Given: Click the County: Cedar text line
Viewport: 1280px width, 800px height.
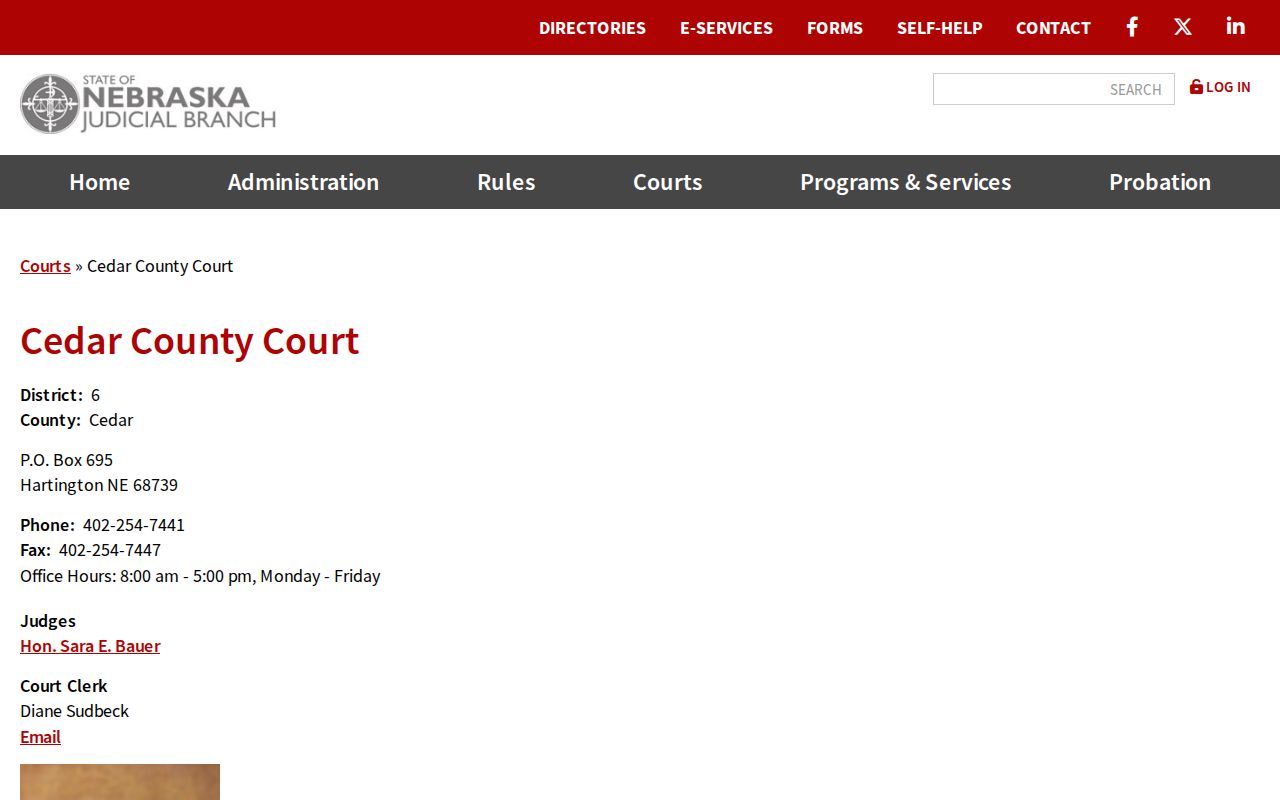Looking at the screenshot, I should coord(77,420).
